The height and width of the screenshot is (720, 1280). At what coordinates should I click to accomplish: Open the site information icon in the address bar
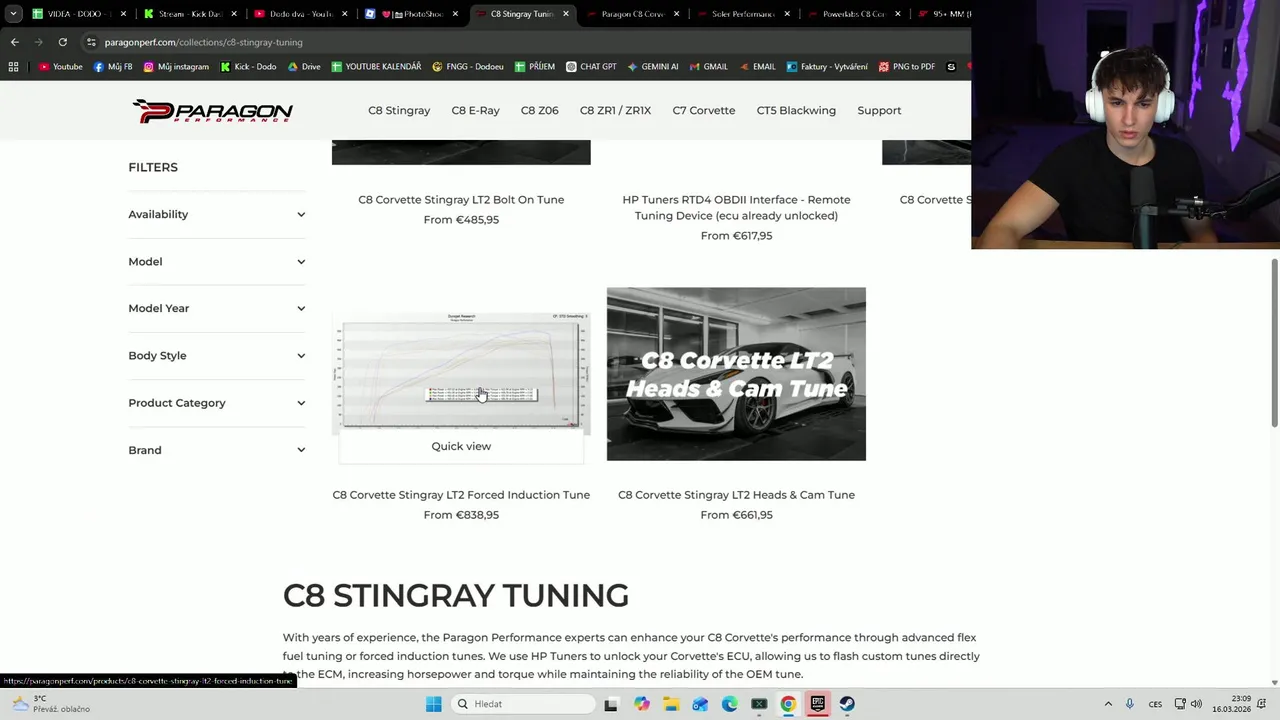point(91,42)
